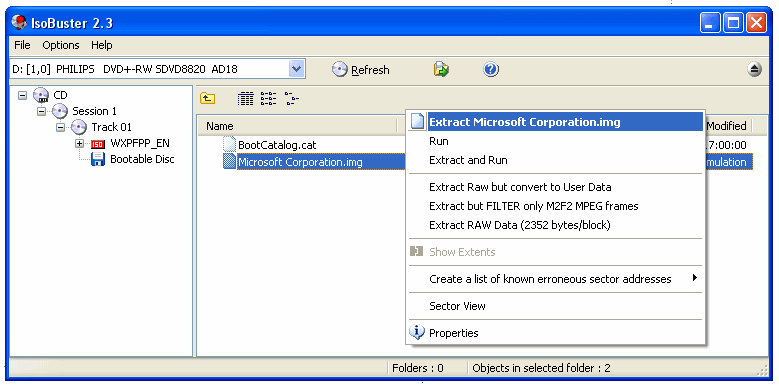The image size is (779, 387).
Task: Select the Session 1 icon in tree
Action: click(60, 111)
